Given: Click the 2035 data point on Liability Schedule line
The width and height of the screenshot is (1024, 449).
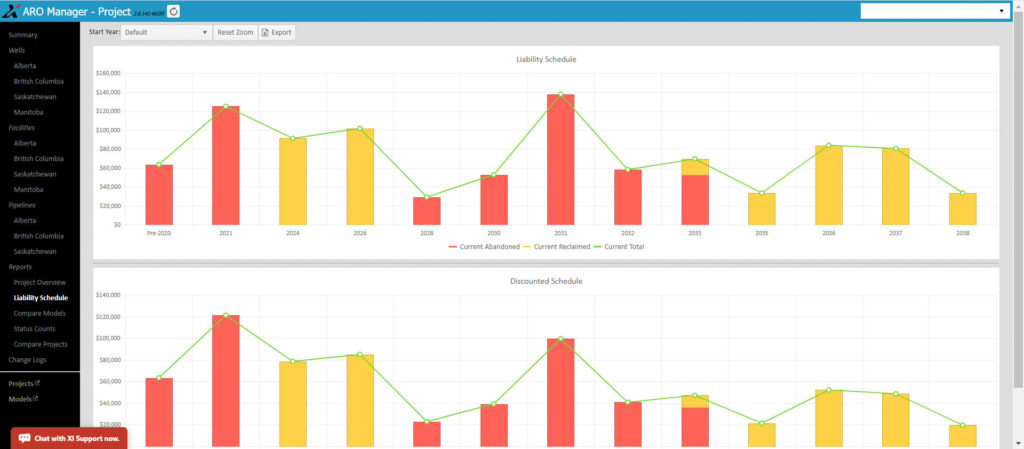Looking at the screenshot, I should point(761,193).
